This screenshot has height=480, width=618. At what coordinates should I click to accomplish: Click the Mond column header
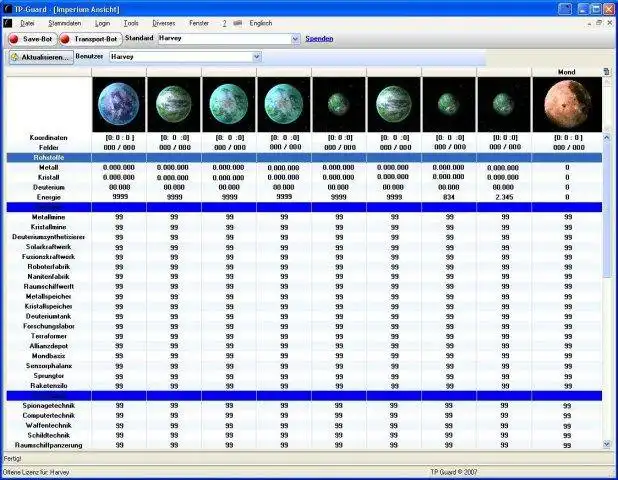[x=566, y=72]
